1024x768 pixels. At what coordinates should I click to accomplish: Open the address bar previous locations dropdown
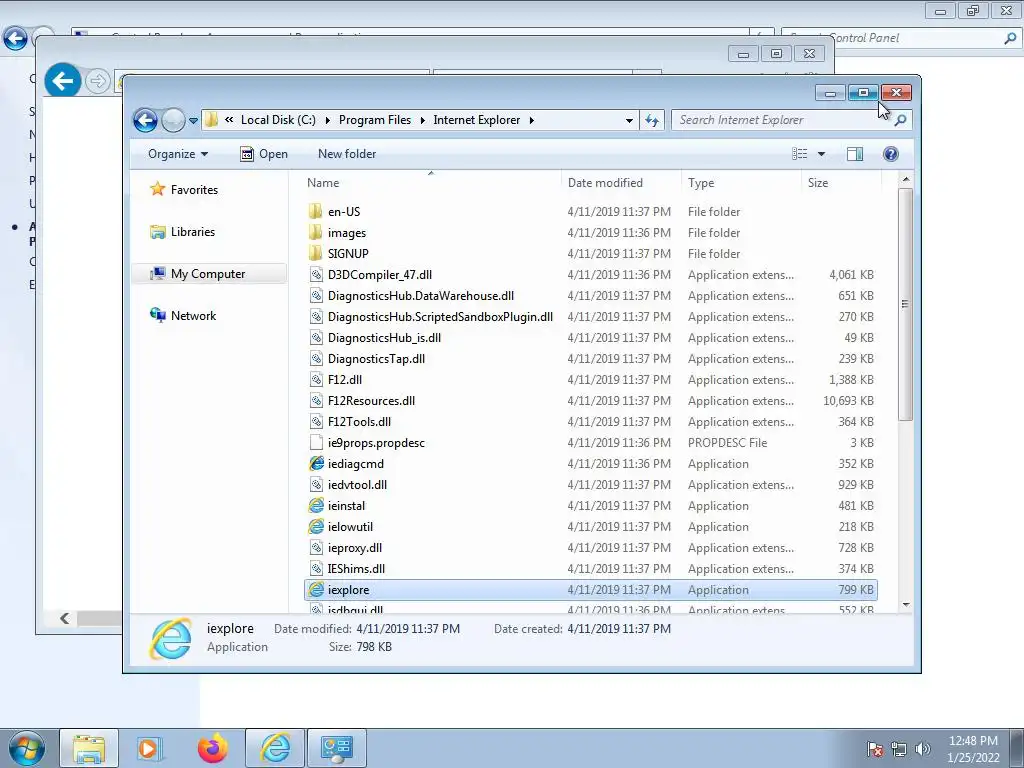coord(629,120)
